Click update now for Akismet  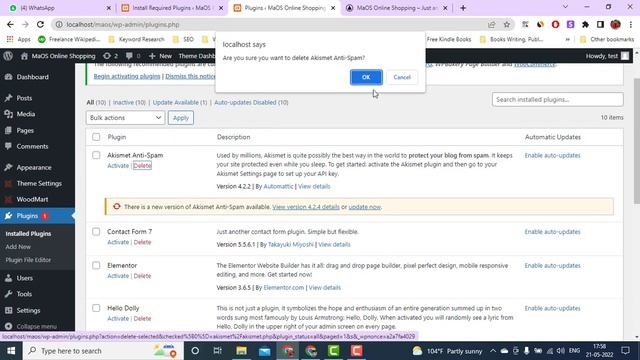point(364,207)
